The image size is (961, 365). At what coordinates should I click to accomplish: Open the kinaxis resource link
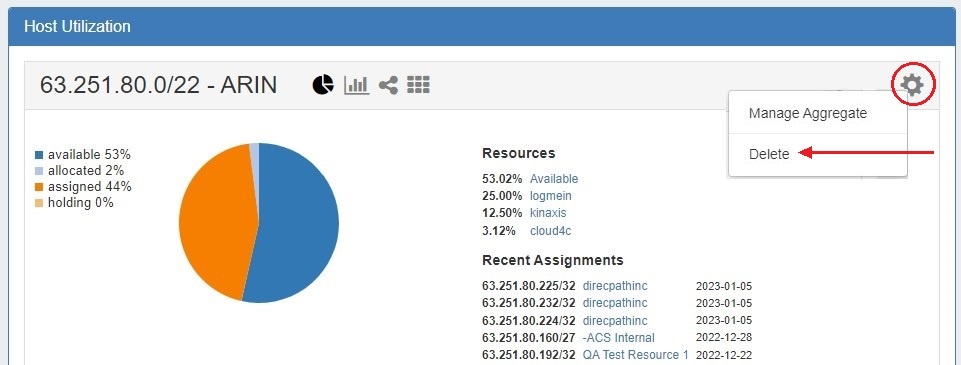click(548, 213)
